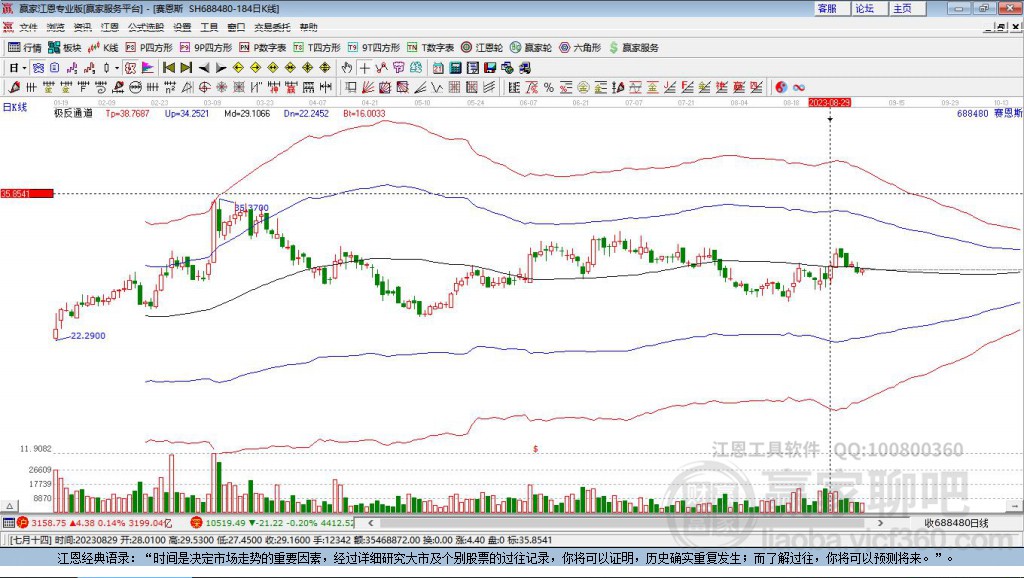Select the 极反通道 indicator label

pos(73,114)
